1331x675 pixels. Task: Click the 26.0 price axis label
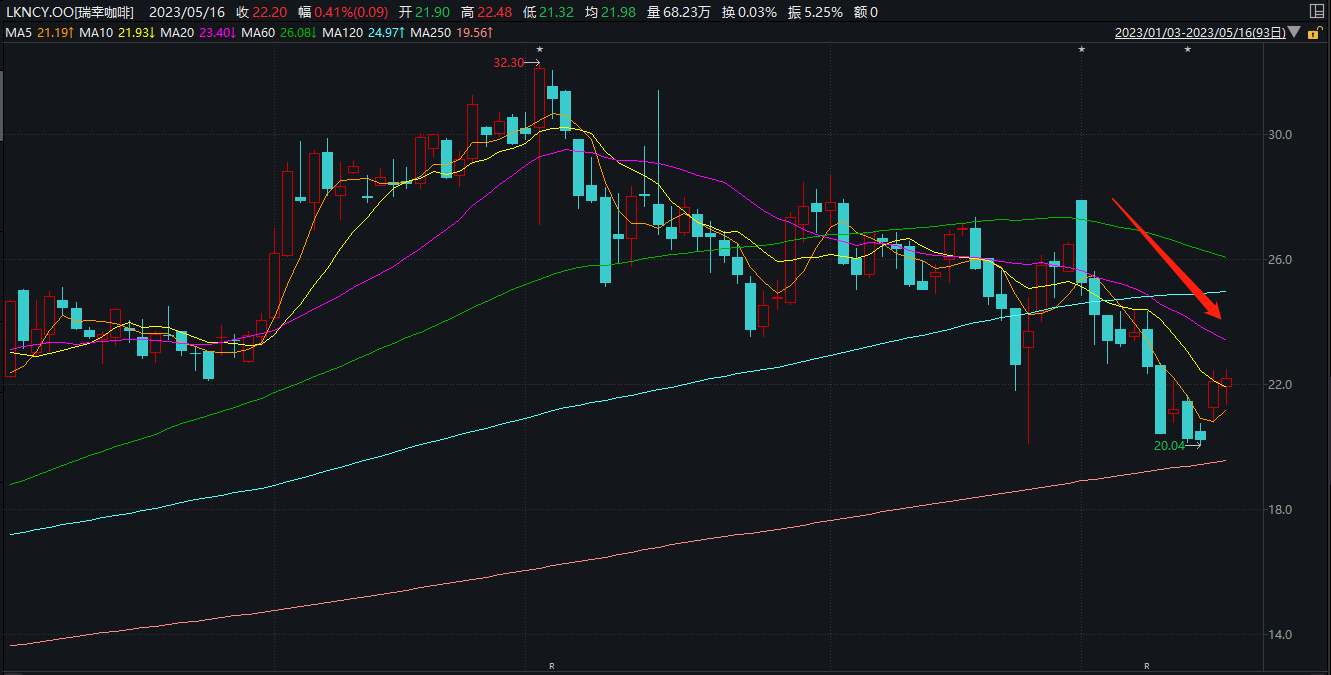coord(1281,260)
